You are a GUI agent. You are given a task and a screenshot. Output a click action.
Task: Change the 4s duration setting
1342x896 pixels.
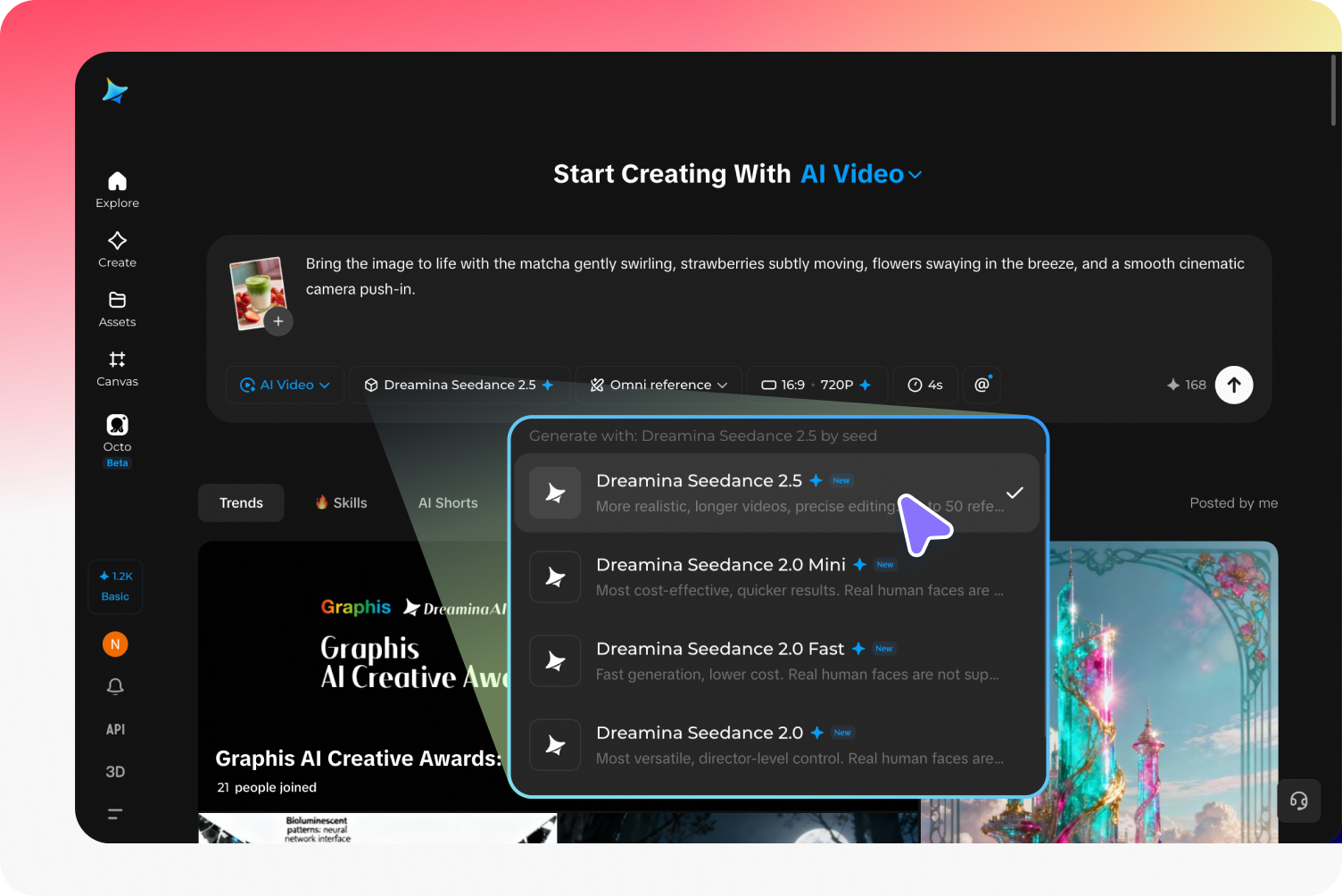[x=925, y=385]
